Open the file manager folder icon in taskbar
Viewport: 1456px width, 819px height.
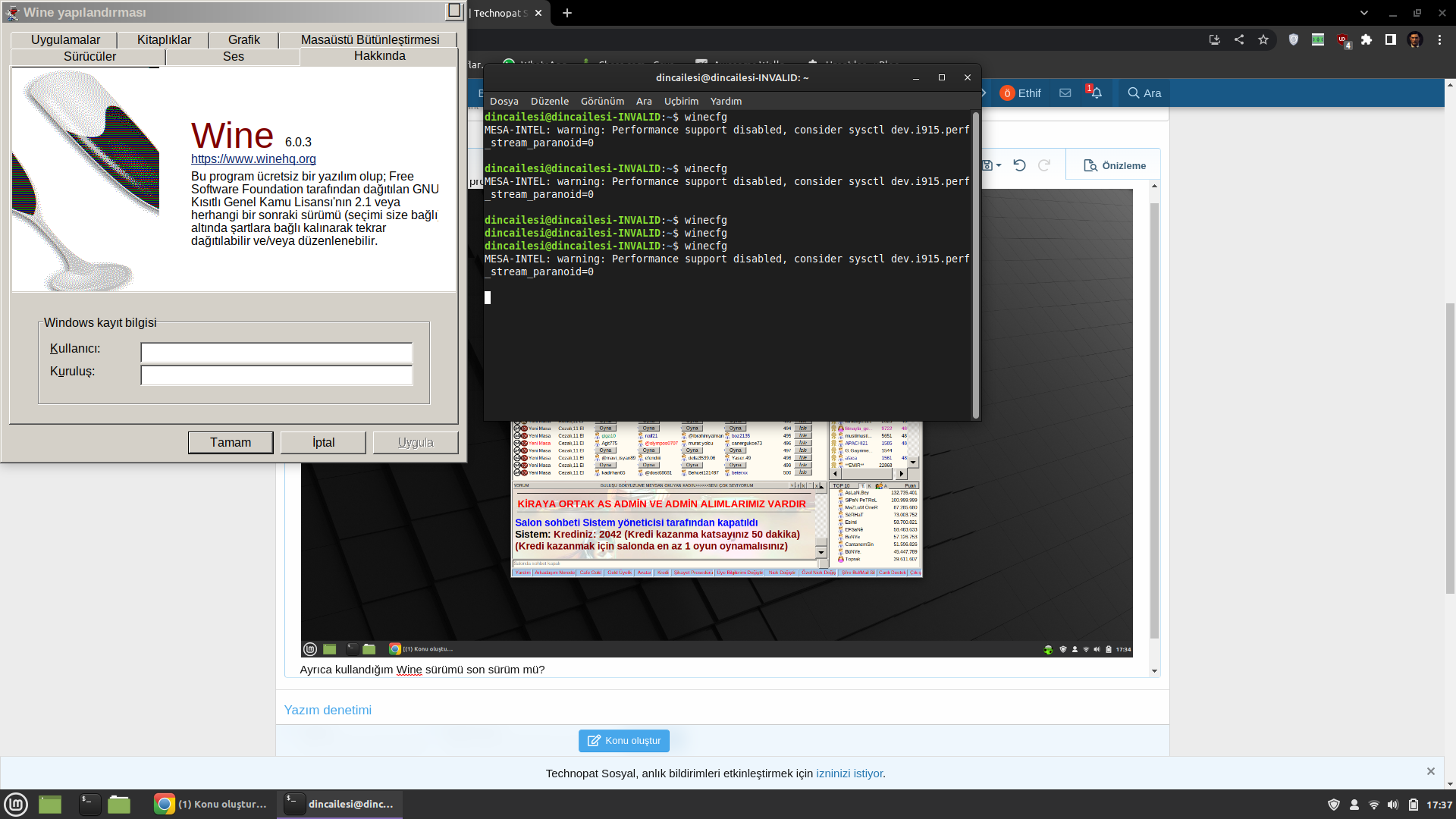coord(119,805)
